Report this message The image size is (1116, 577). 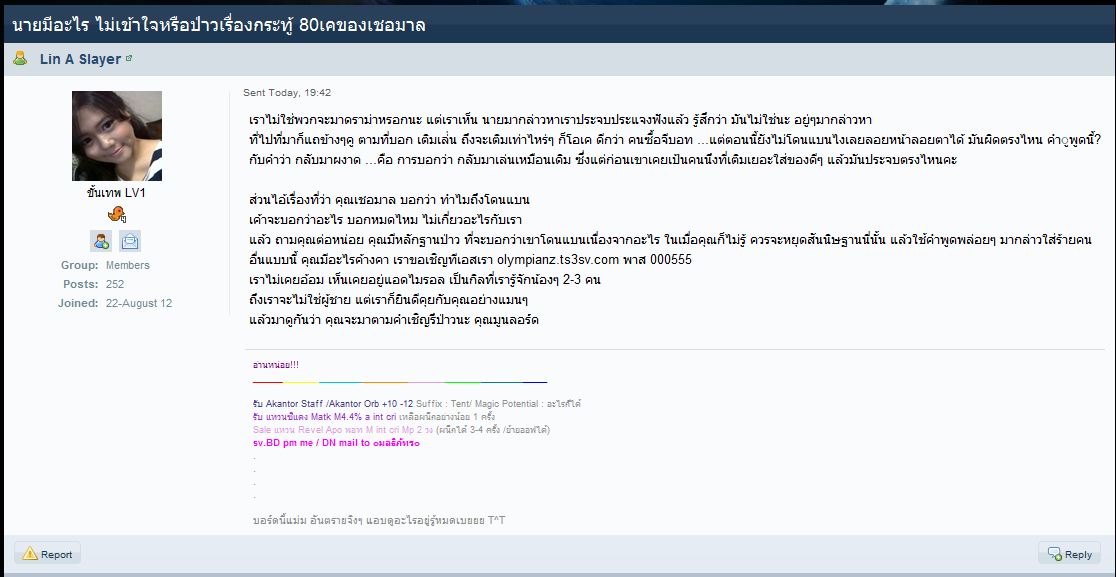pos(48,554)
